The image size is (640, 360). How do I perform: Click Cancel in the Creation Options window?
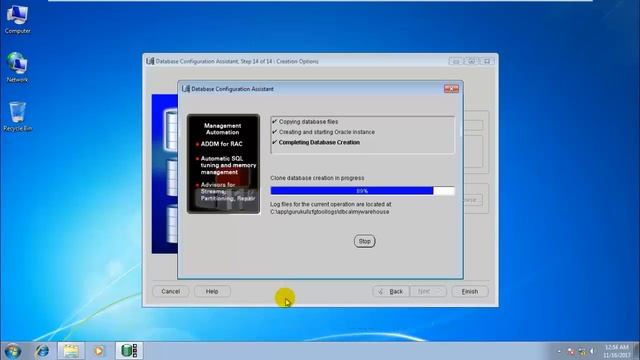[x=171, y=291]
